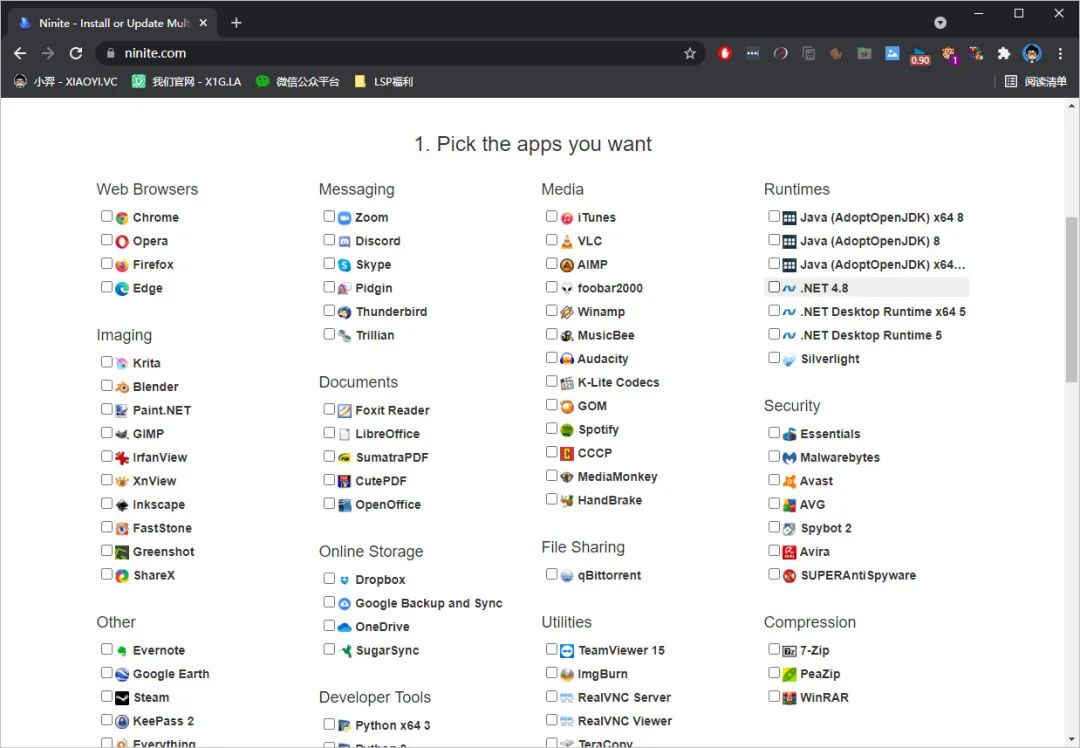Click the Steam icon in Other section
Image resolution: width=1080 pixels, height=748 pixels.
point(122,698)
